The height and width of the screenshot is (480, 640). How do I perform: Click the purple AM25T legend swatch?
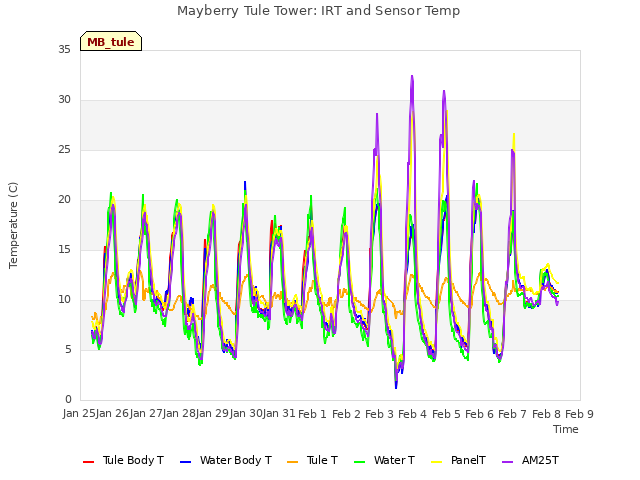507,462
